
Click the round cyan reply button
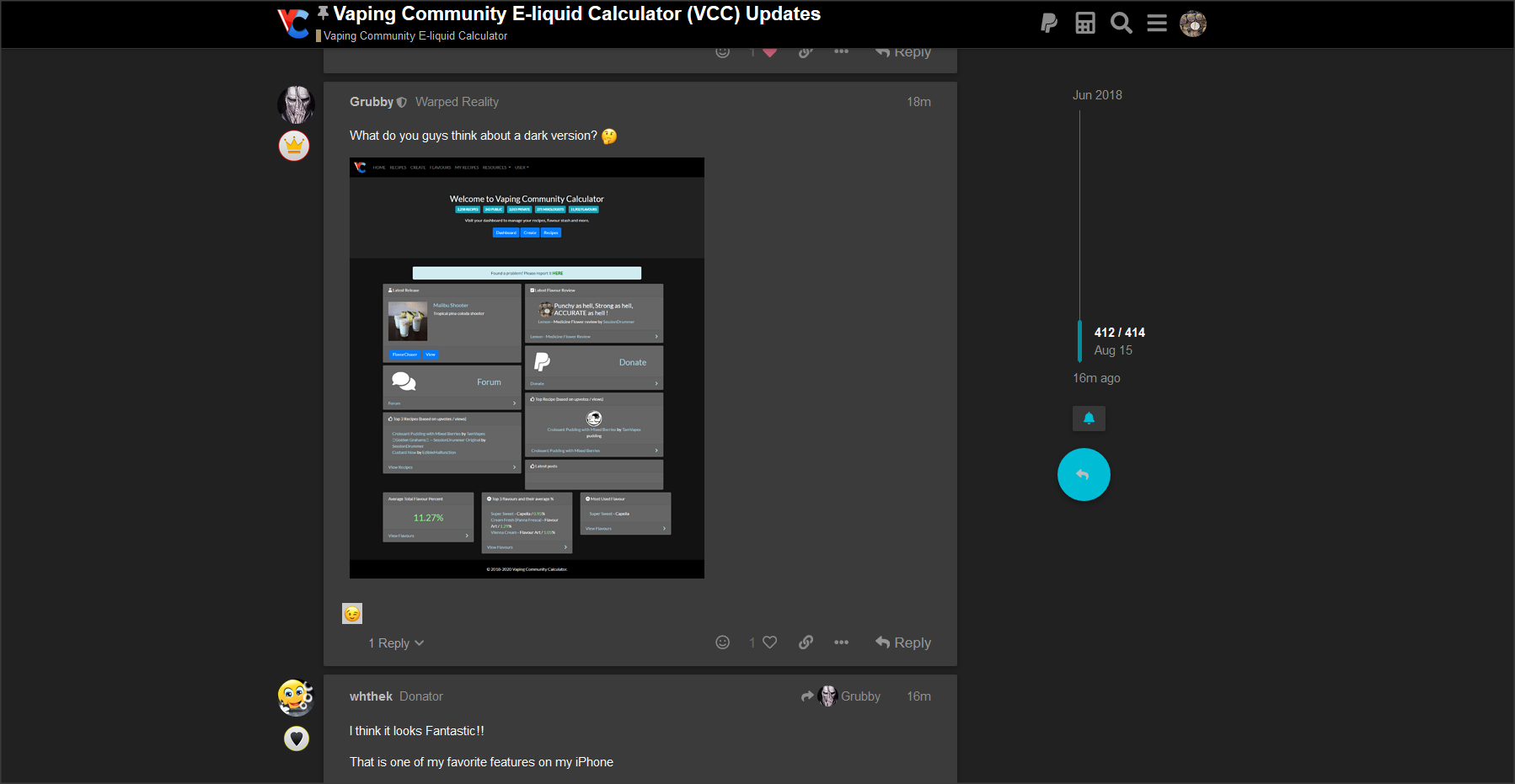1084,475
